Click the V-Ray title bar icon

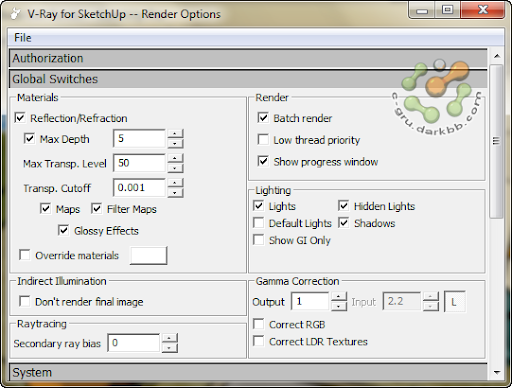(15, 14)
